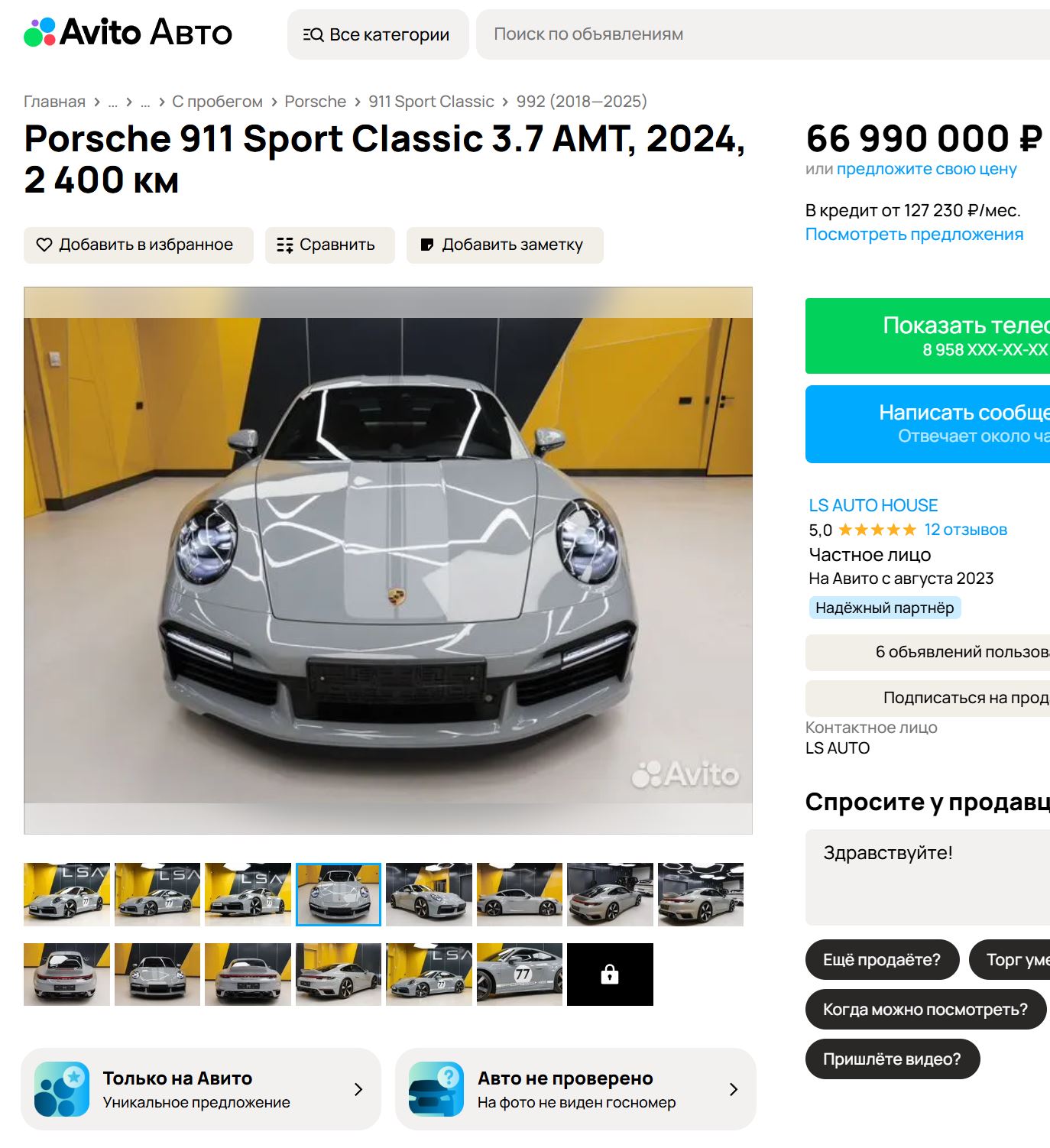Click the Поиск по объявлениям search field
Viewport: 1050px width, 1148px height.
tap(763, 34)
